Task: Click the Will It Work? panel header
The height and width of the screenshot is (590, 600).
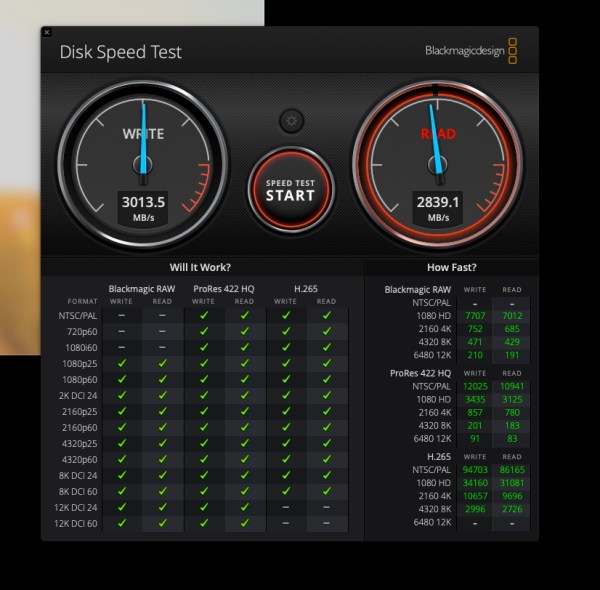Action: coord(200,267)
